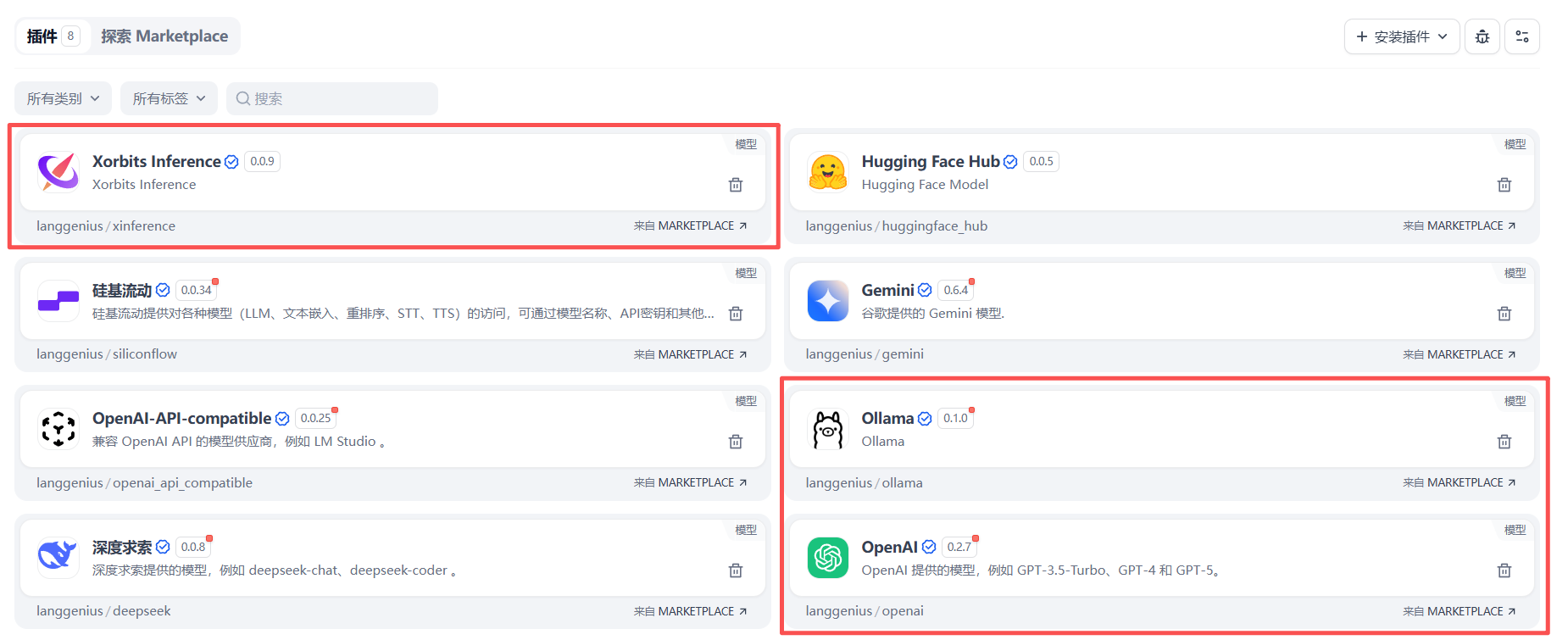Open the 所有标签 tags dropdown
The height and width of the screenshot is (640, 1568).
[x=169, y=98]
